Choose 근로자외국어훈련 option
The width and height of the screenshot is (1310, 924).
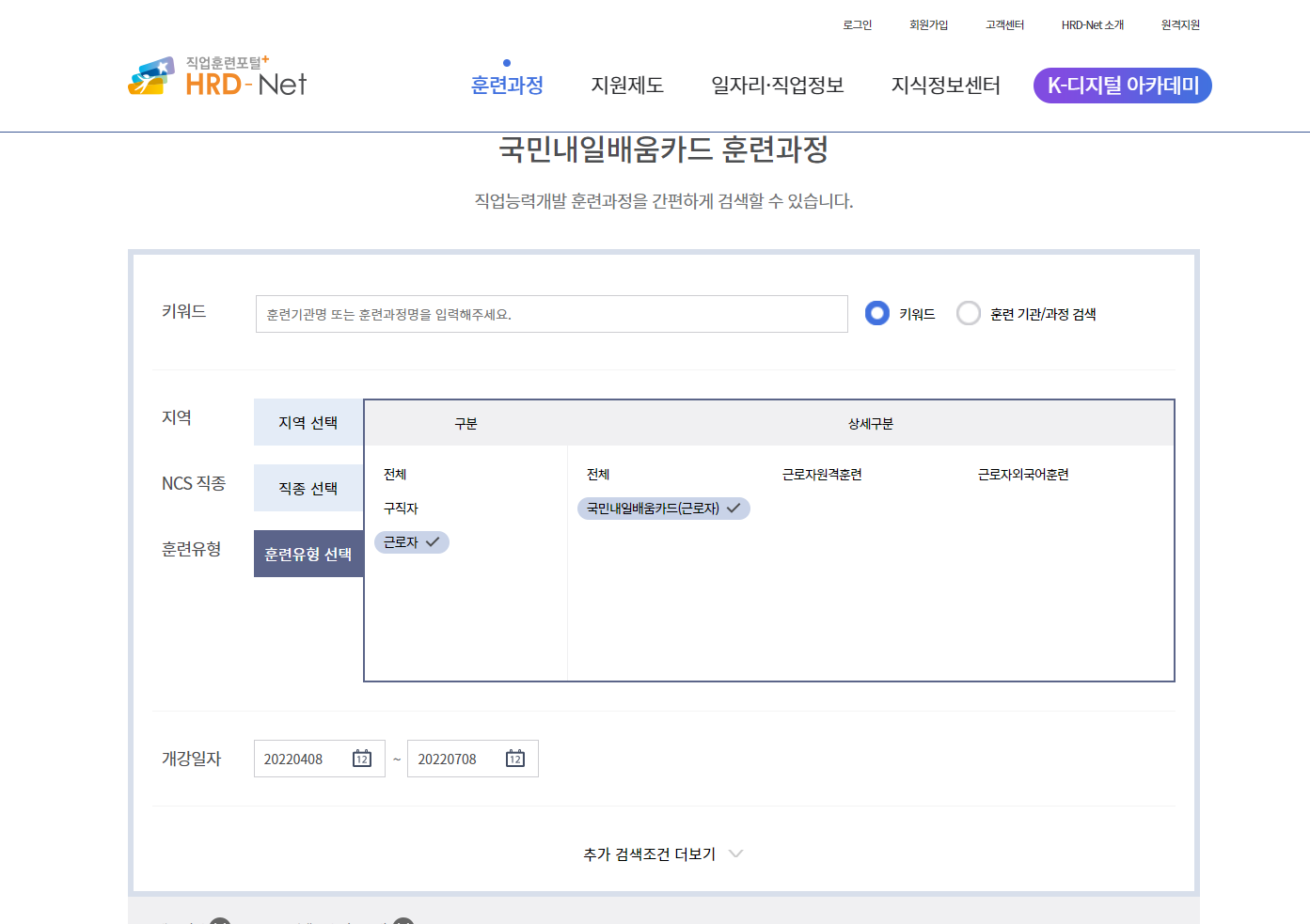(1023, 475)
